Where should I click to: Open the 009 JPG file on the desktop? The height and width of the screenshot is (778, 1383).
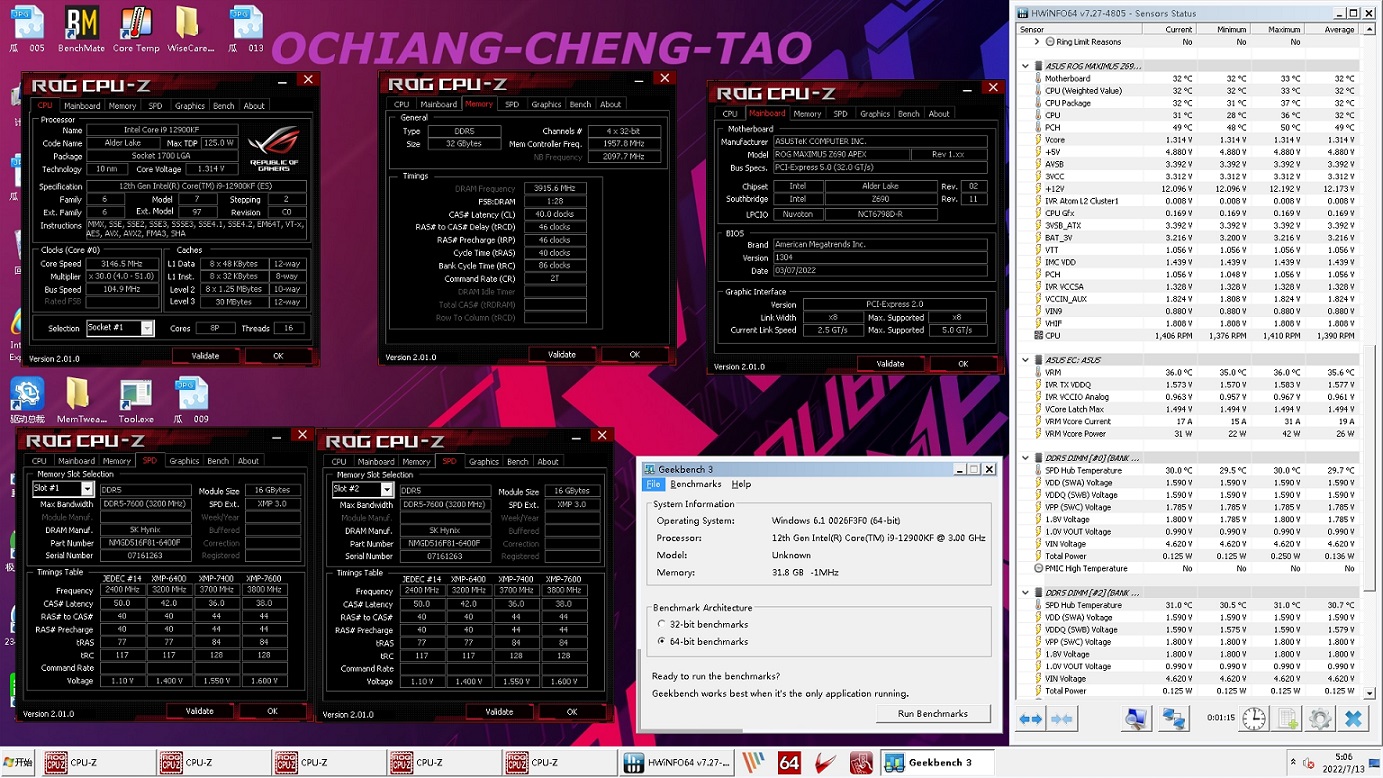coord(190,400)
